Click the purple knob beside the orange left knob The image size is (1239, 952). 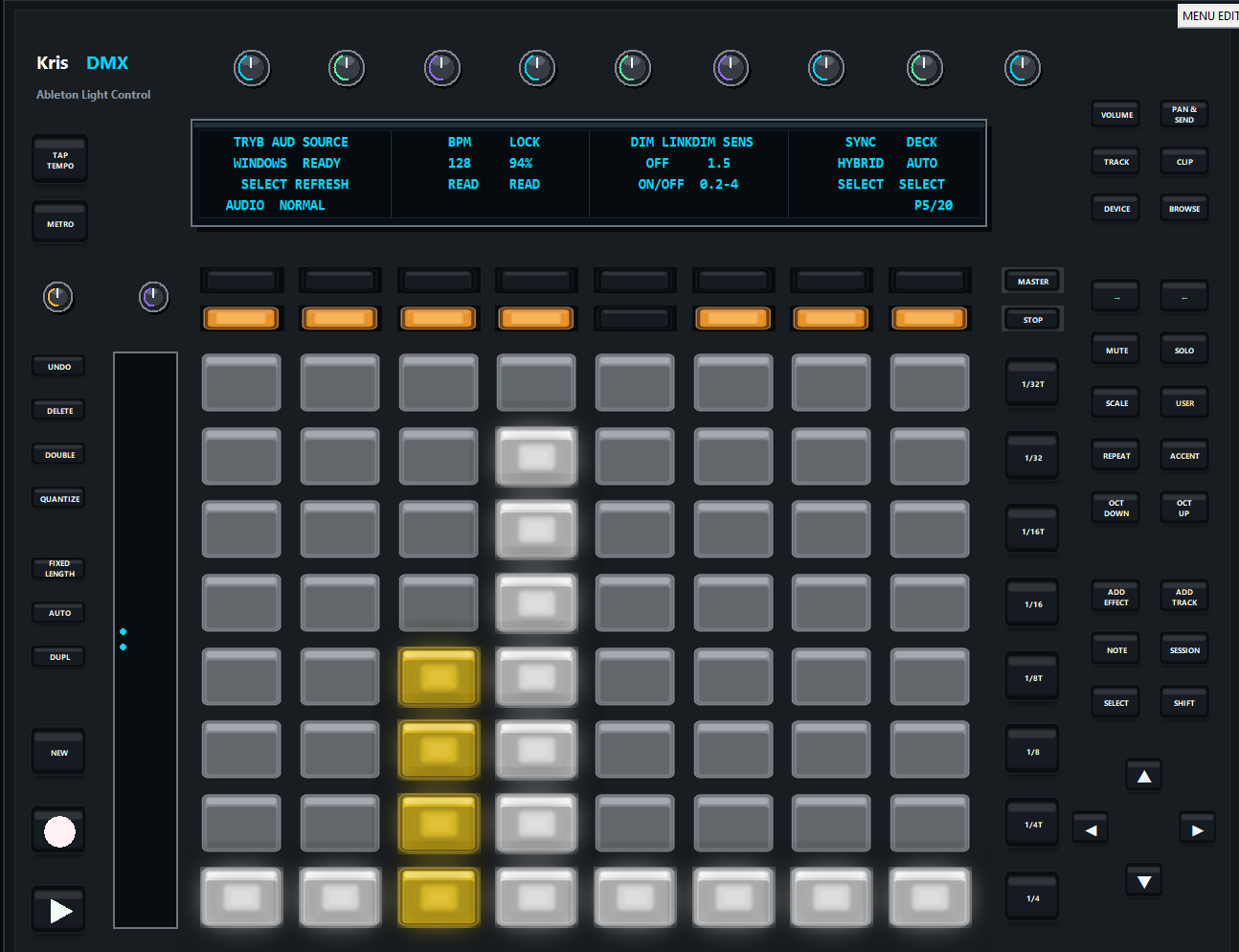click(153, 297)
